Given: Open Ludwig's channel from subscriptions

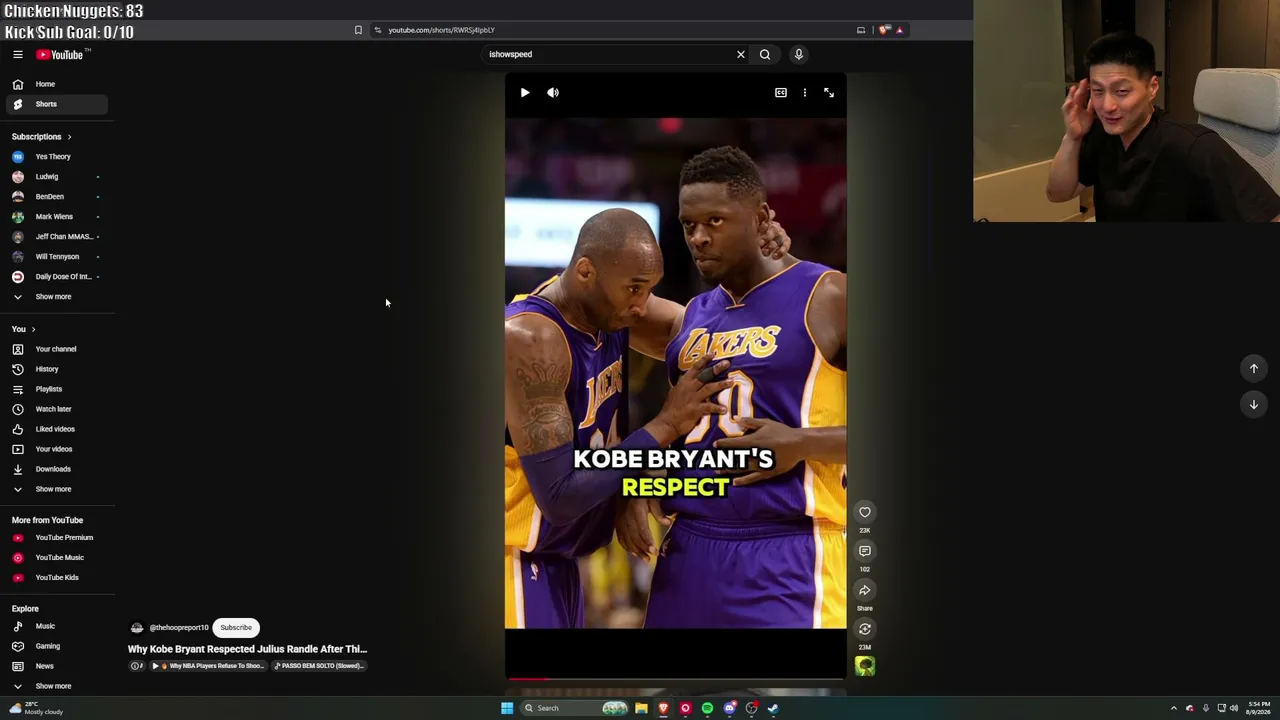Looking at the screenshot, I should tap(57, 177).
